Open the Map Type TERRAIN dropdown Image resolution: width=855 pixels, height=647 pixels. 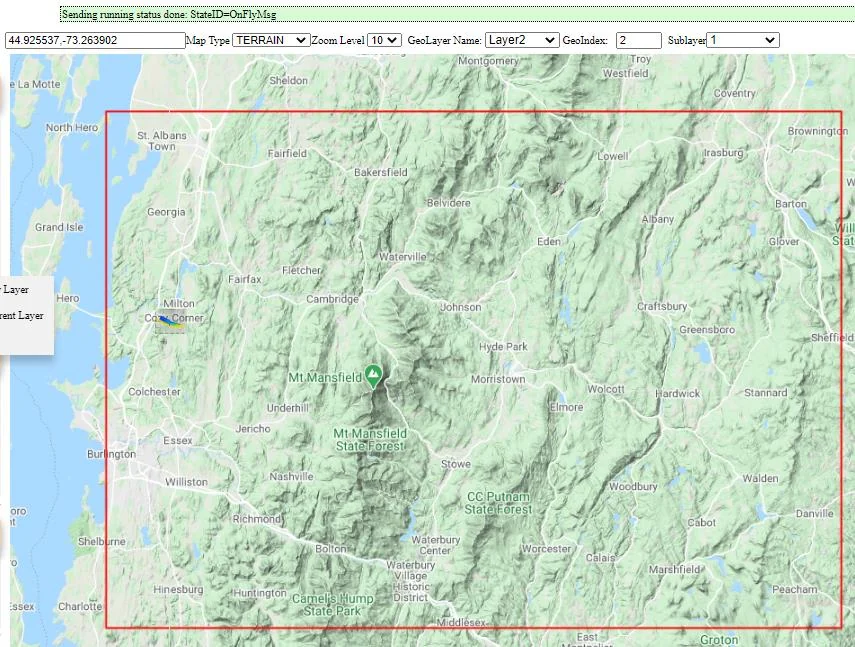point(271,40)
